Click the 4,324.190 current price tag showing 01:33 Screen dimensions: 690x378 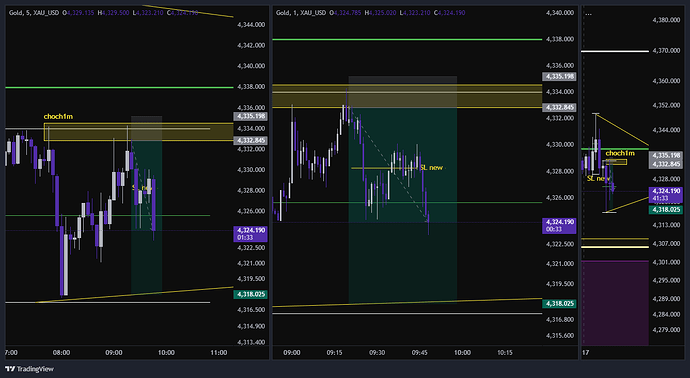point(250,234)
